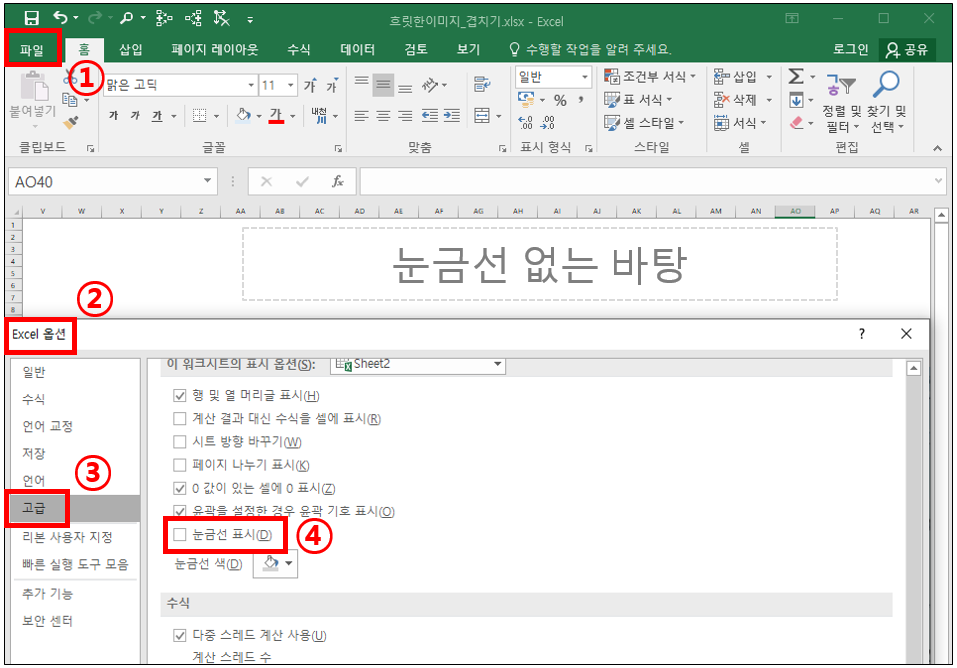This screenshot has height=668, width=957.
Task: Toggle underline formatting 가 icon
Action: coord(157,115)
